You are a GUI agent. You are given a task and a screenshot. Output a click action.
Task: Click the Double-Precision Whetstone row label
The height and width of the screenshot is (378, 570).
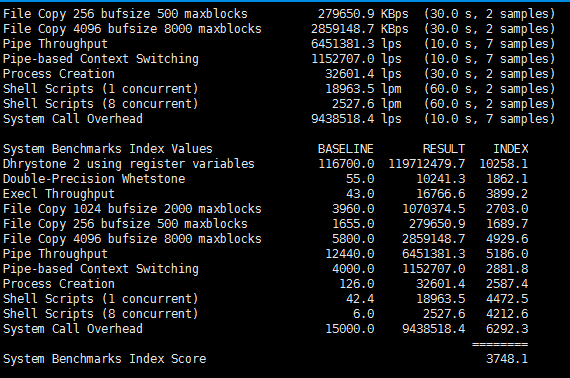click(x=94, y=179)
